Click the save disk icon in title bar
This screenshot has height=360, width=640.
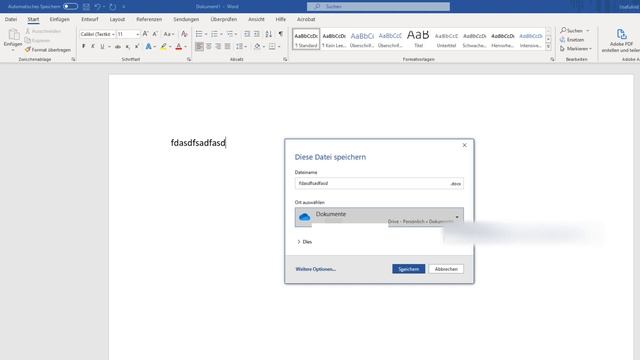click(x=86, y=7)
